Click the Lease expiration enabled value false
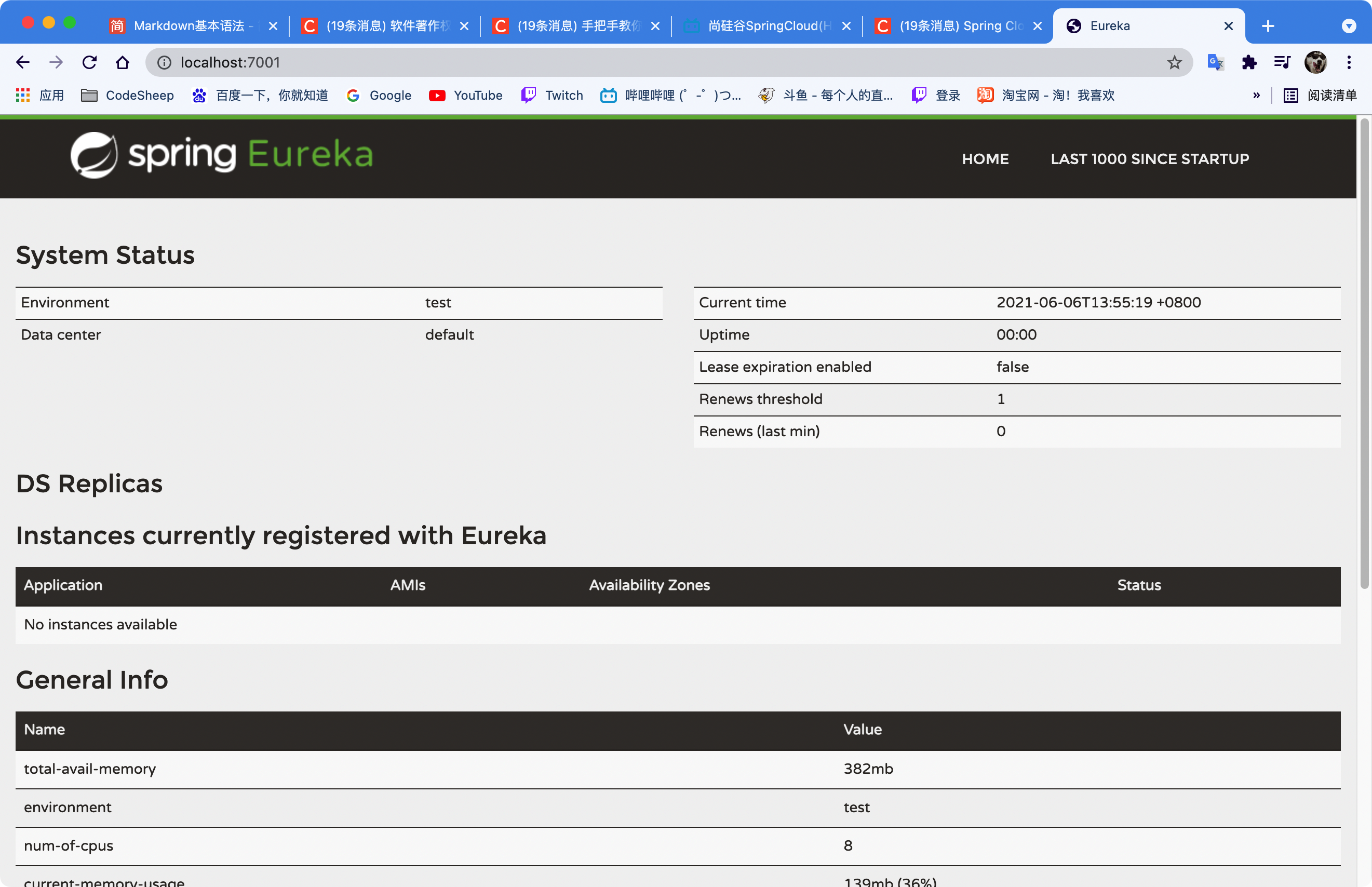Screen dimensions: 1372x887 [x=1013, y=367]
